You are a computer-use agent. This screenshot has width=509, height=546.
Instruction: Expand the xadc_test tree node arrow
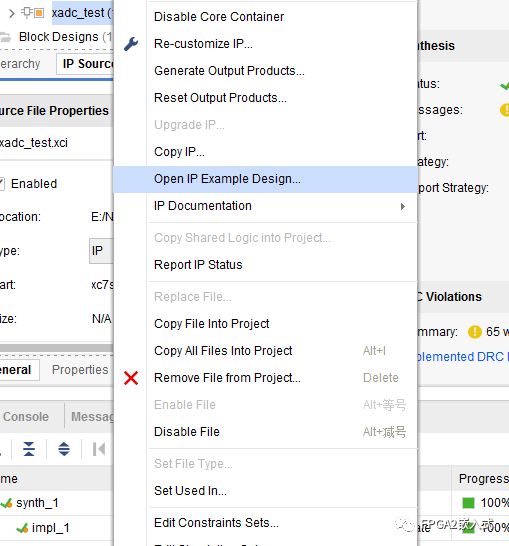pyautogui.click(x=11, y=14)
